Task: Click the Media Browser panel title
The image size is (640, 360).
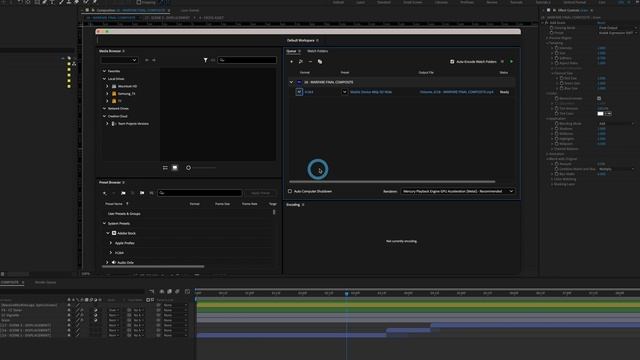Action: (x=110, y=51)
